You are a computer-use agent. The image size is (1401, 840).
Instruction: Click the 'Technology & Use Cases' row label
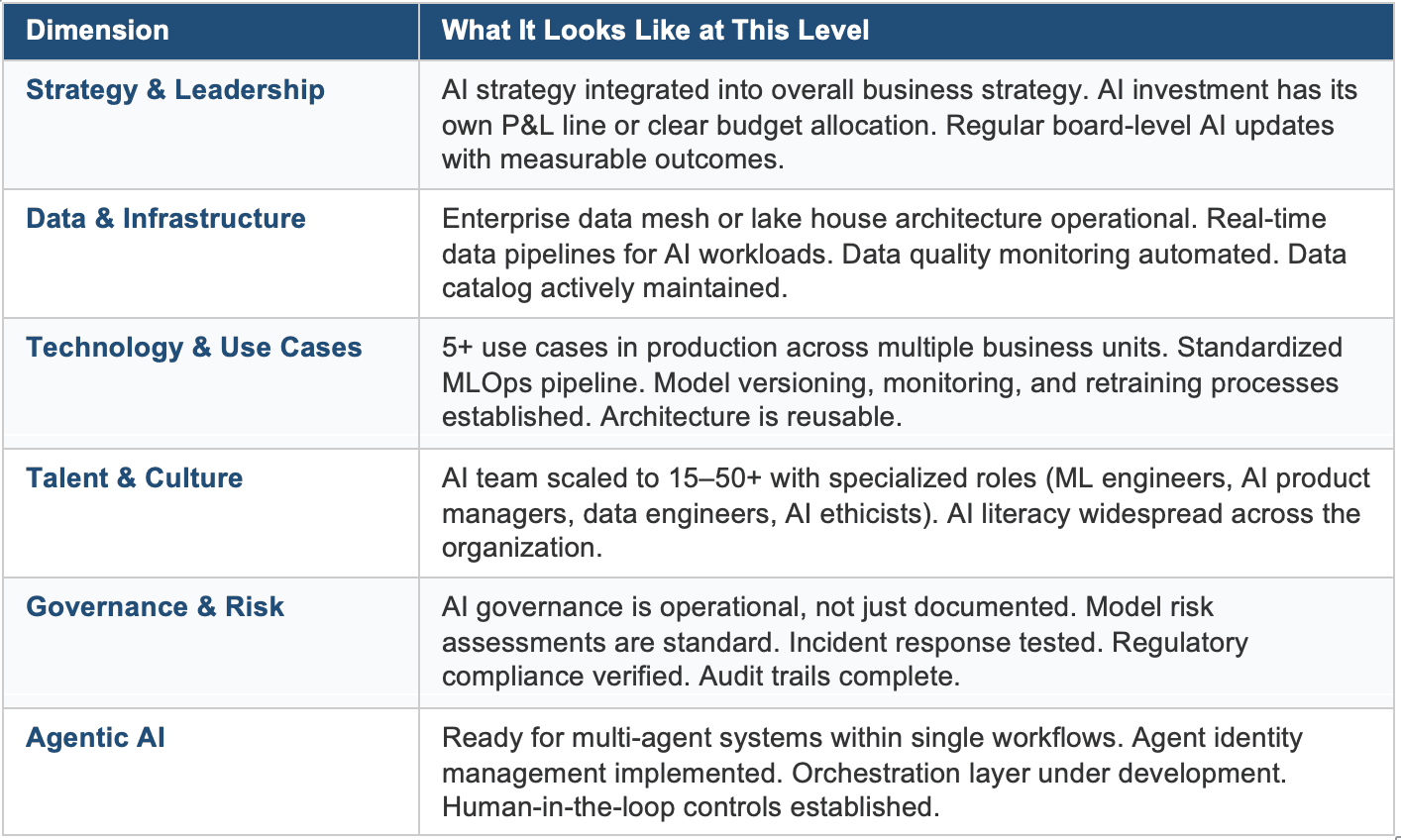click(x=194, y=348)
